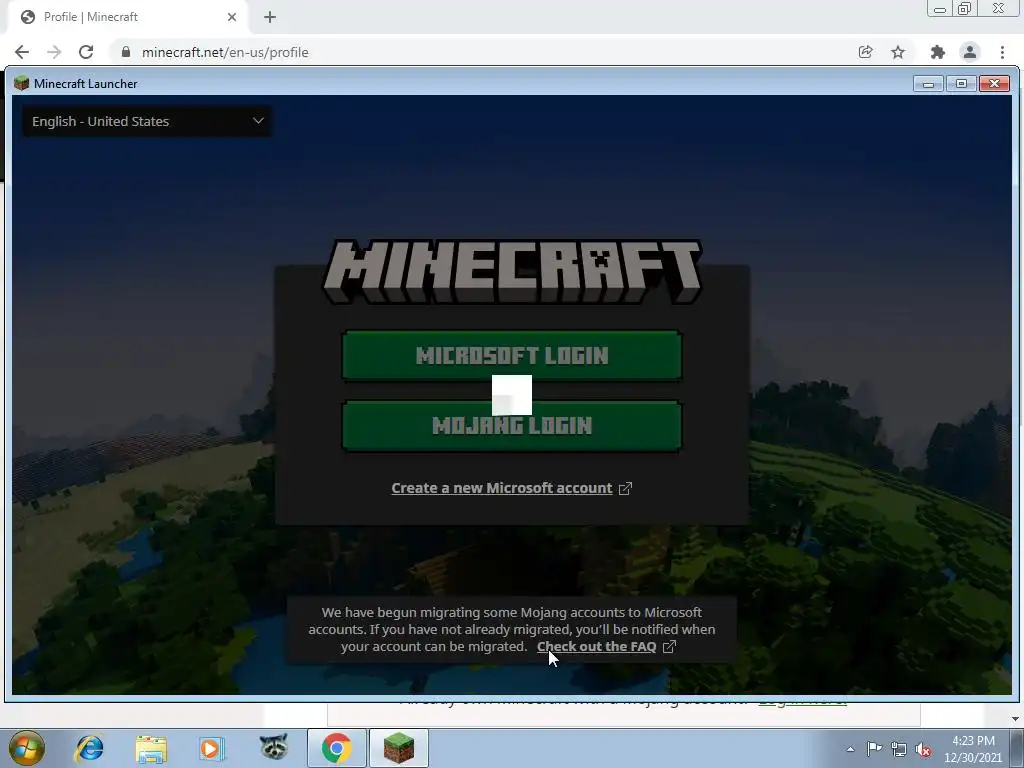
Task: Open the Chrome three-dot menu
Action: [x=1002, y=52]
